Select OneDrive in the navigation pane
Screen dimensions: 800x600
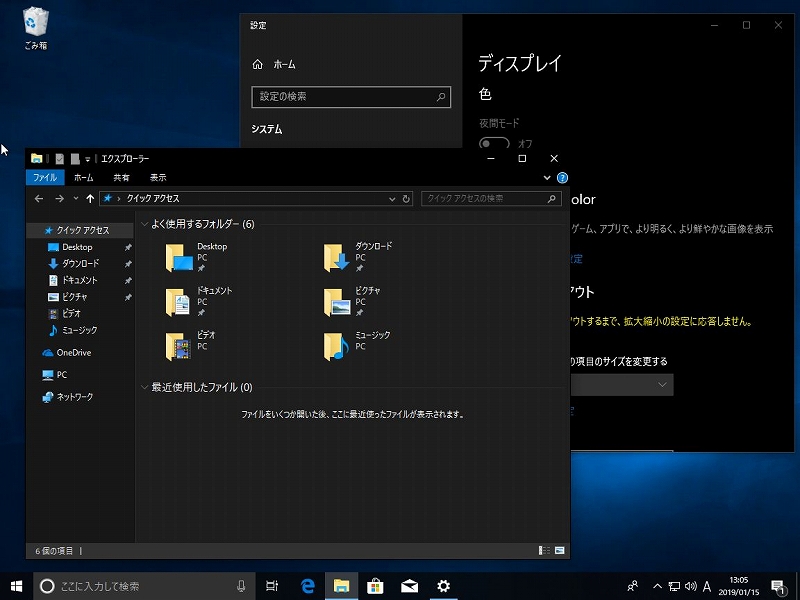click(x=73, y=352)
